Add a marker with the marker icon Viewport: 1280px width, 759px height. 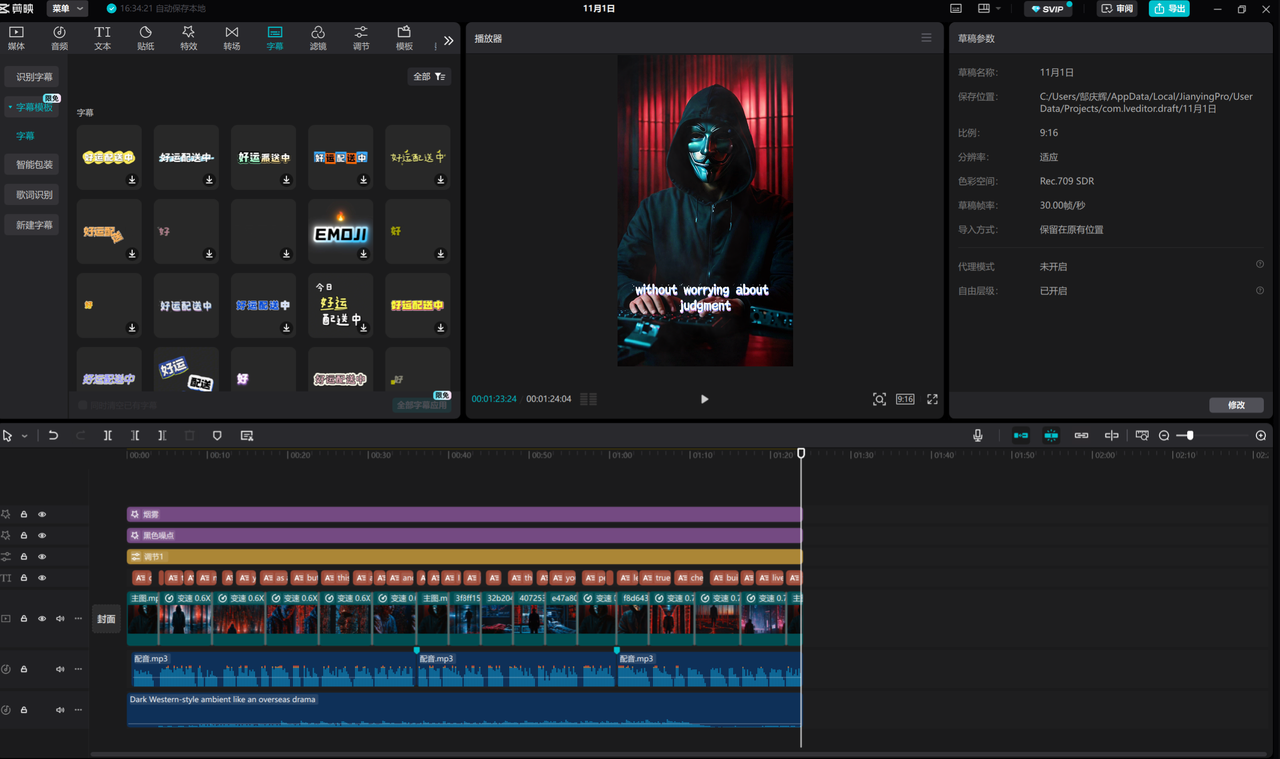[x=217, y=436]
